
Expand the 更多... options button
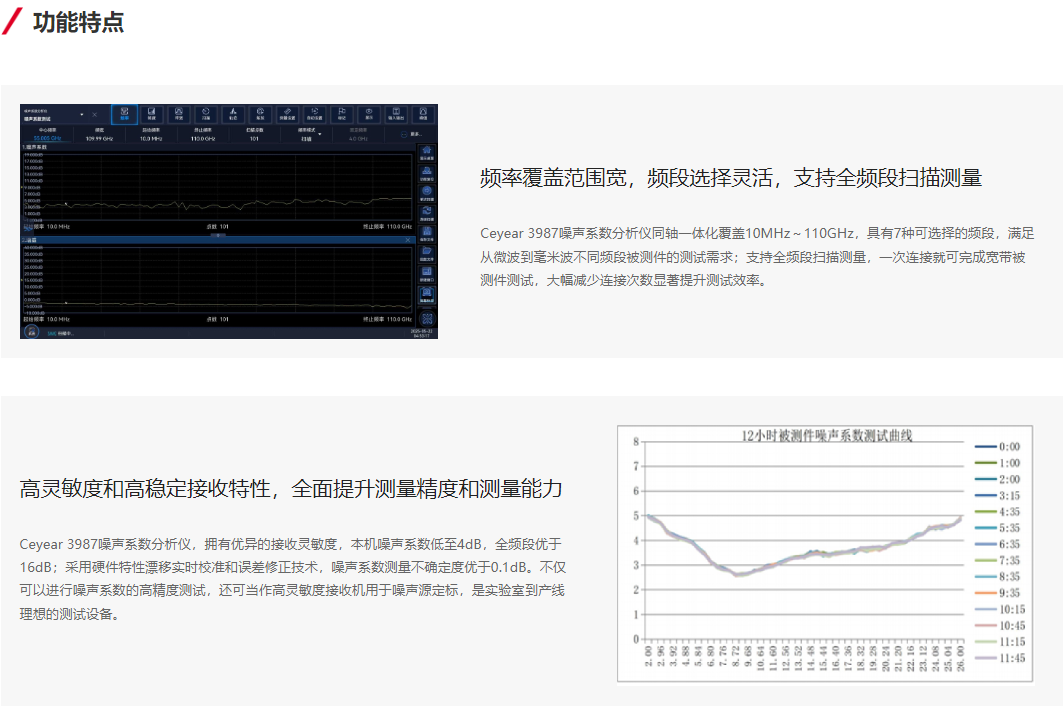point(411,135)
